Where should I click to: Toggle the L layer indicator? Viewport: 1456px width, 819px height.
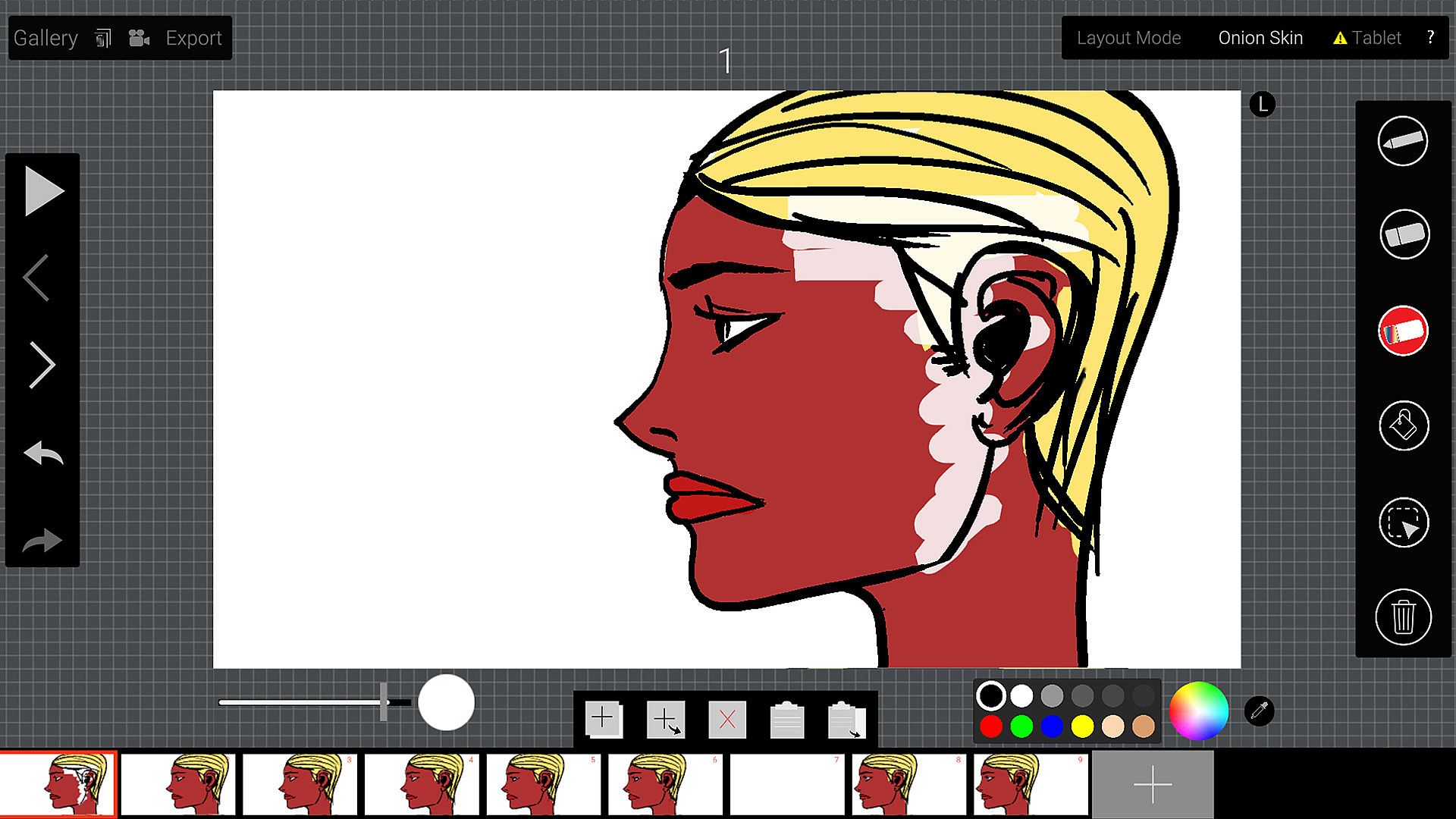tap(1262, 105)
